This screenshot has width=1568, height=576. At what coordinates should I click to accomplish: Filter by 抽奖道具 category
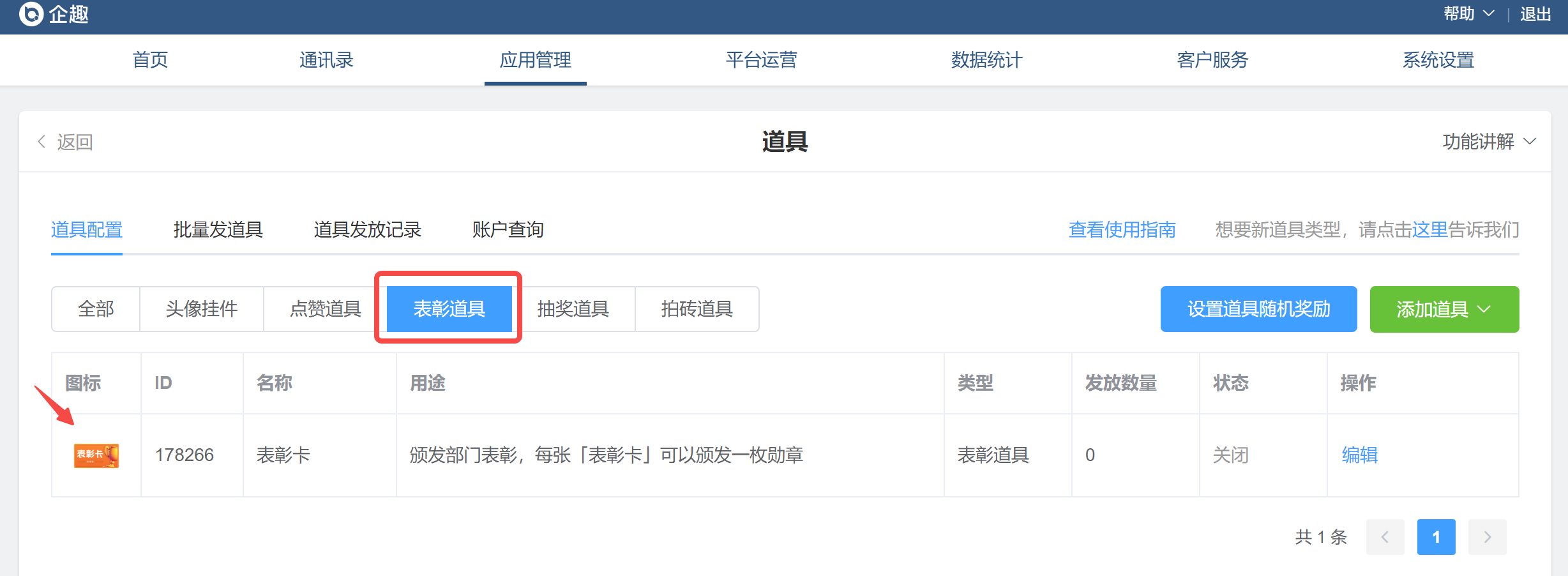[573, 309]
